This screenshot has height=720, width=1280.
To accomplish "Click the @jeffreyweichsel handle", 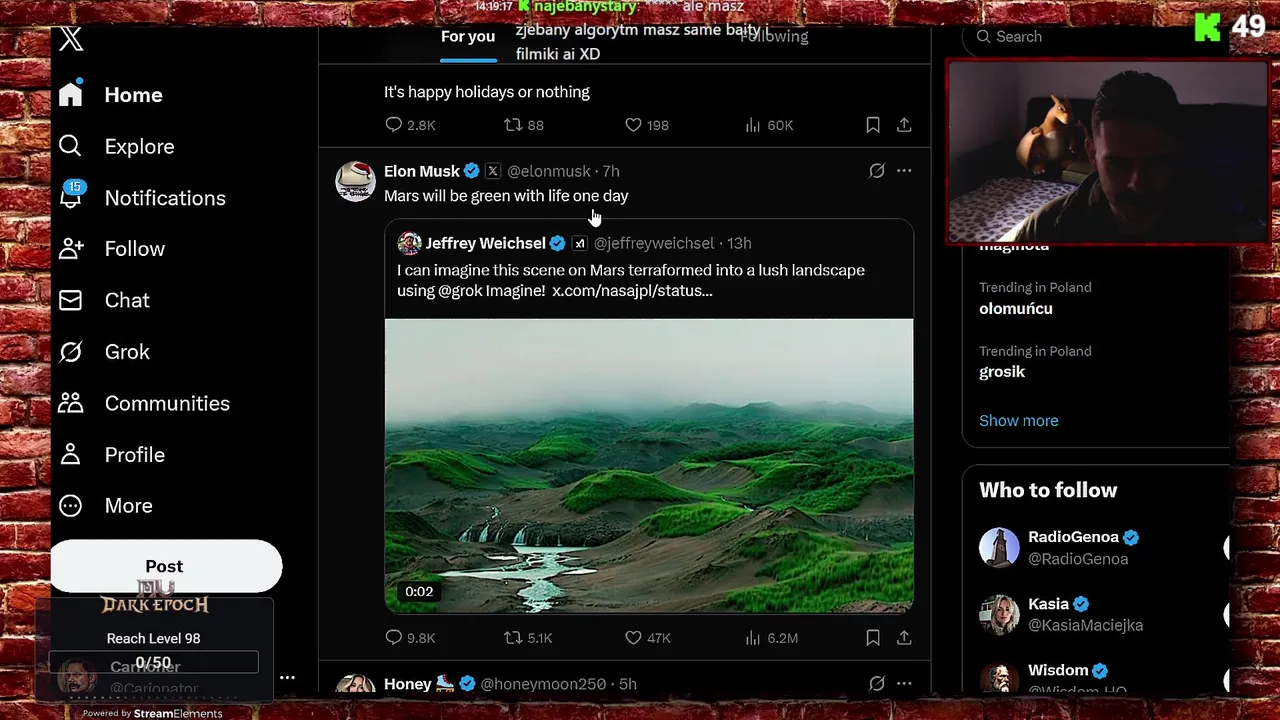I will point(654,243).
